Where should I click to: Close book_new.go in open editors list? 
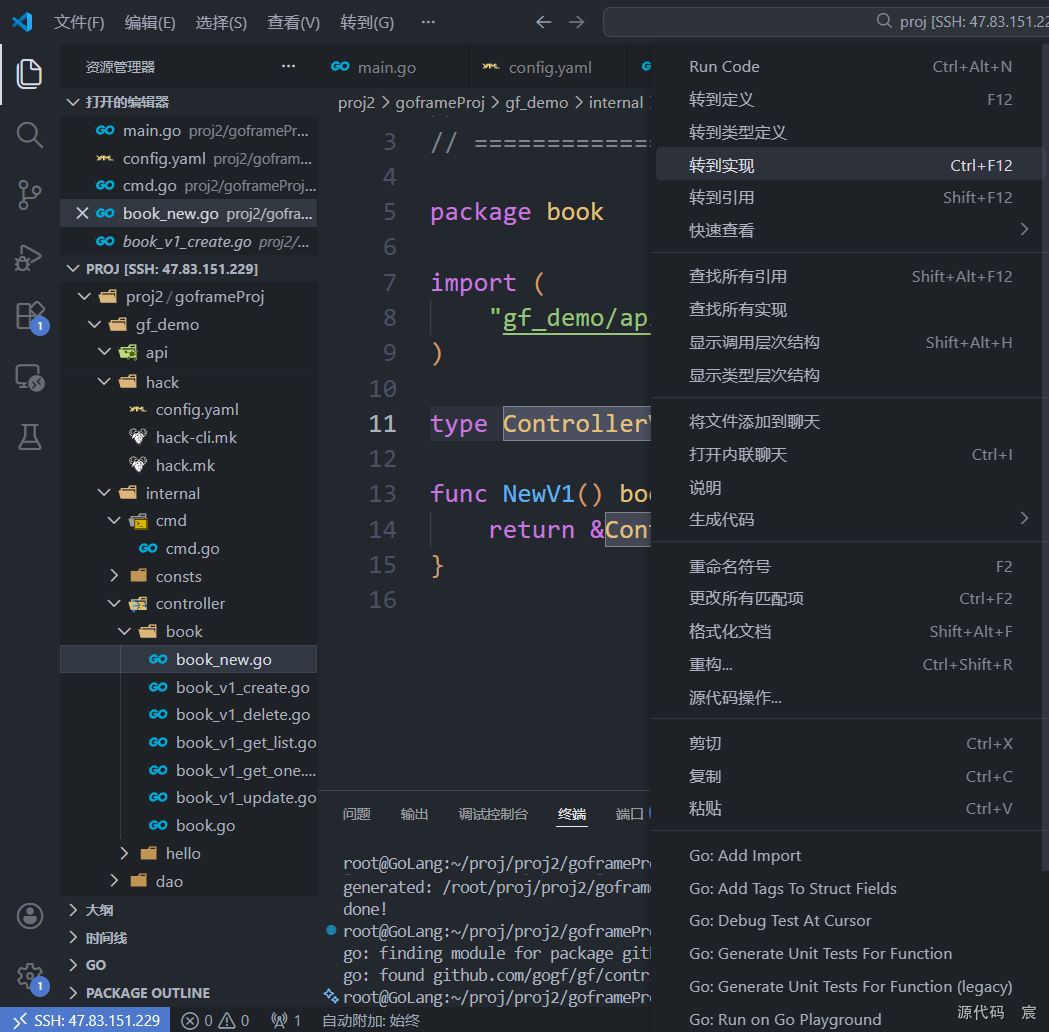[x=82, y=213]
